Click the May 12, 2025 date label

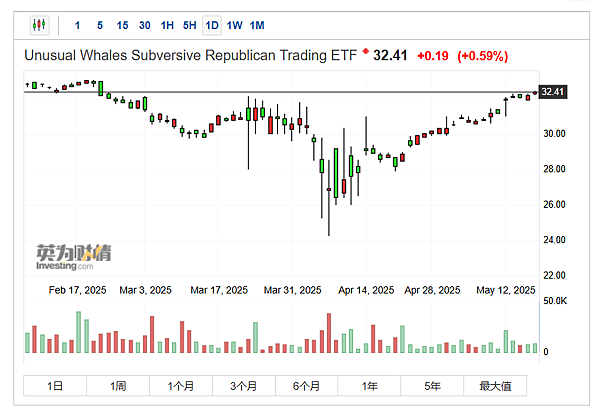pyautogui.click(x=505, y=290)
